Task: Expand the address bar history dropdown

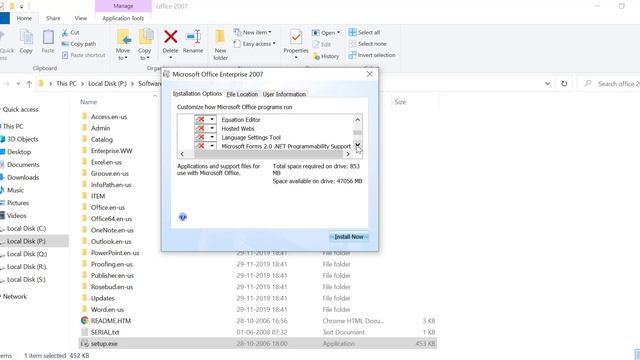Action: [x=547, y=84]
